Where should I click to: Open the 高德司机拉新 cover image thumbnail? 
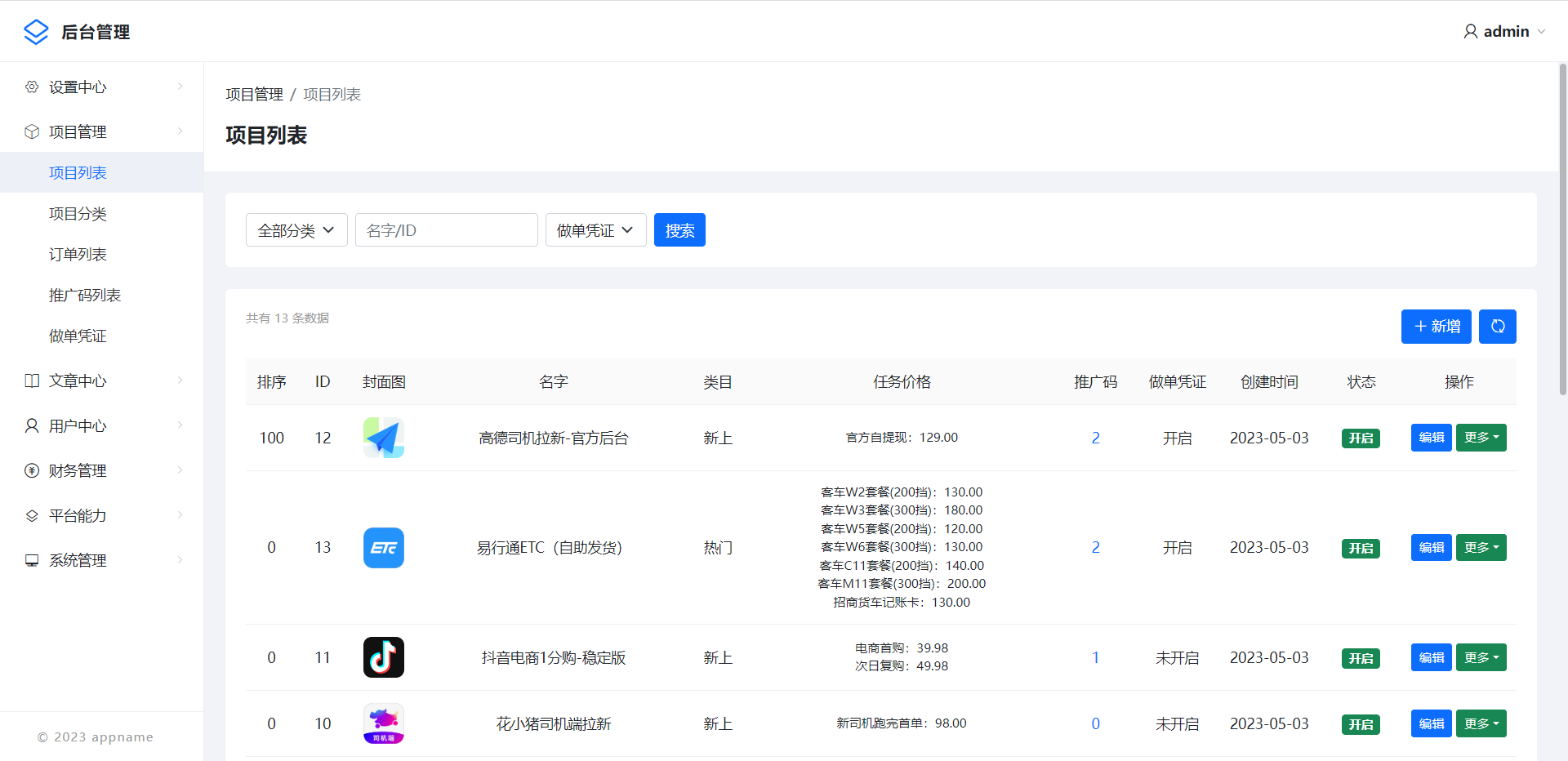(x=383, y=438)
